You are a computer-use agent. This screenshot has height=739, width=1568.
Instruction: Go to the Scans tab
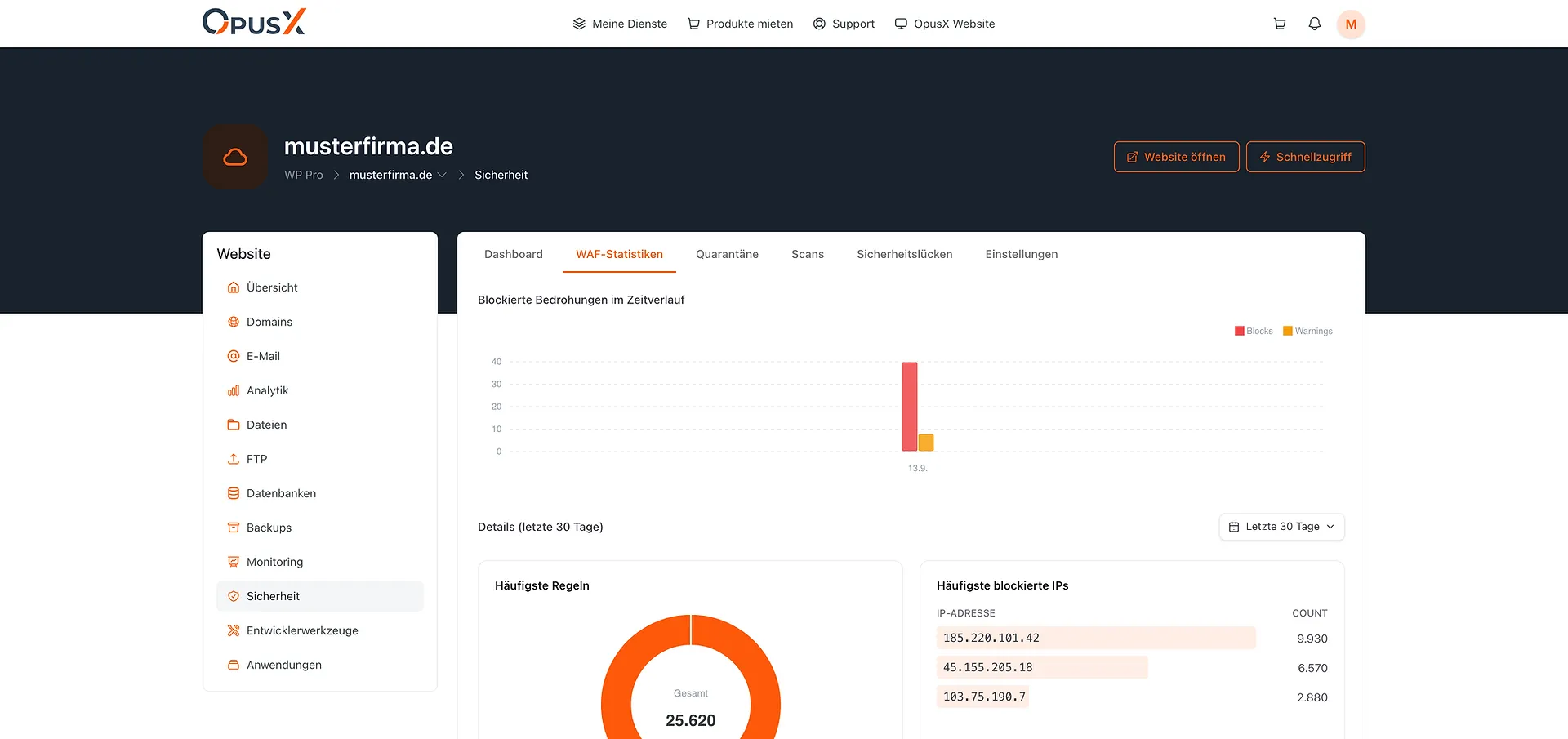coord(808,254)
